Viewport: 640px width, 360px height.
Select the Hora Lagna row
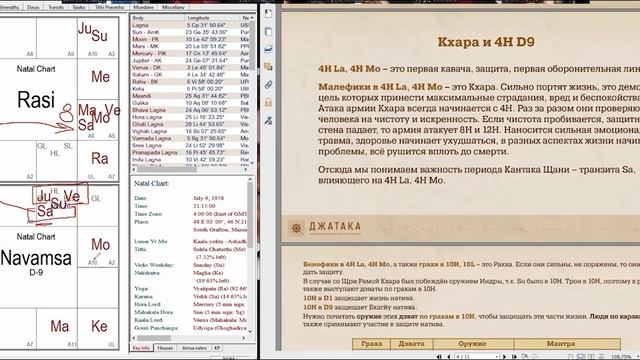point(190,117)
